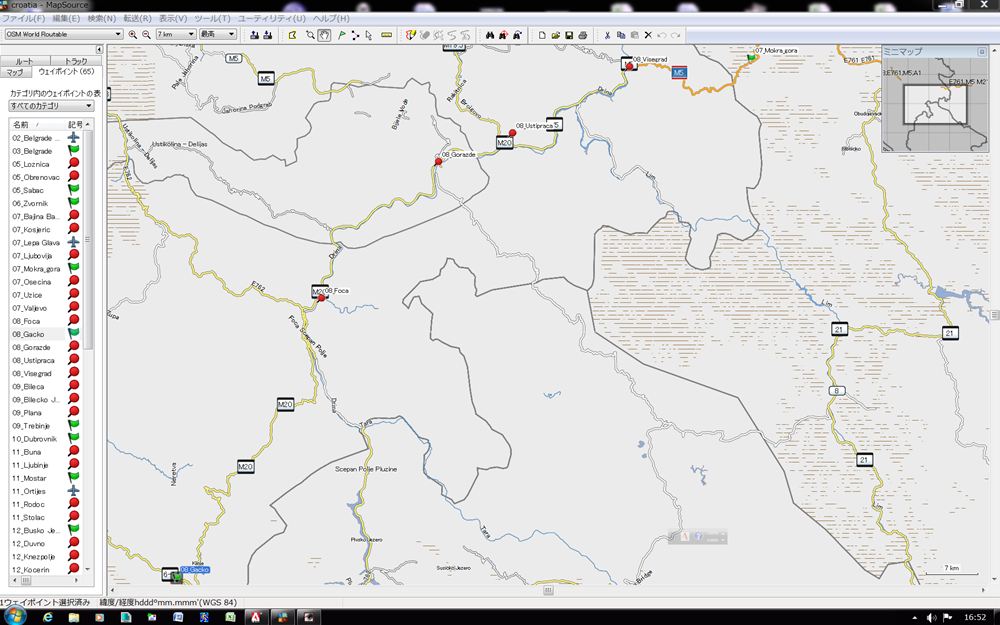Select the 05_Loznica waypoint row

(x=45, y=164)
